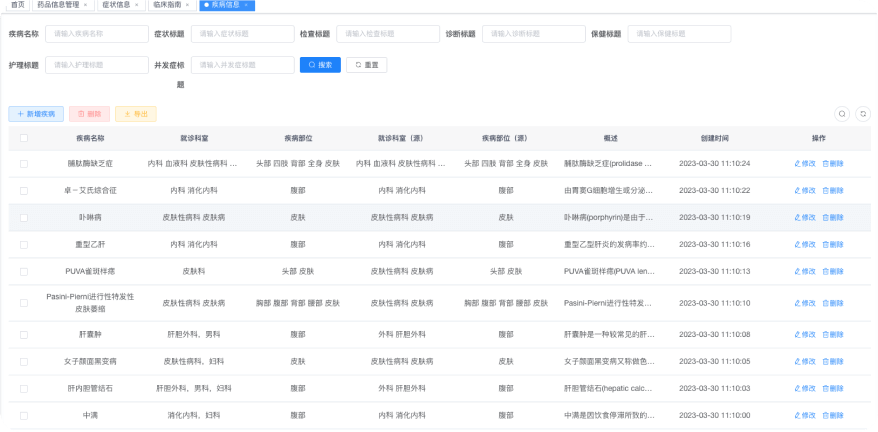The image size is (878, 432).
Task: Switch to the 首页 tab
Action: click(x=18, y=5)
